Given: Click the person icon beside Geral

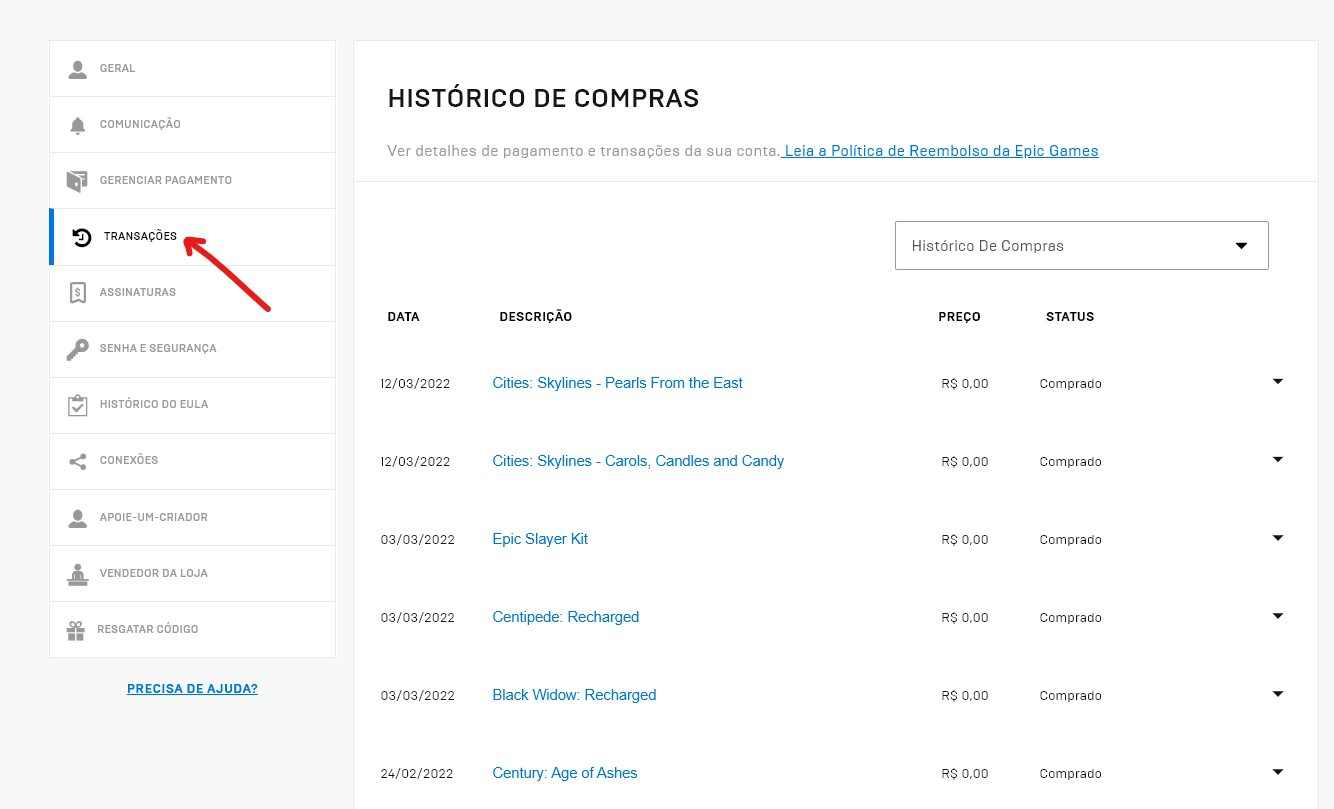Looking at the screenshot, I should coord(77,69).
